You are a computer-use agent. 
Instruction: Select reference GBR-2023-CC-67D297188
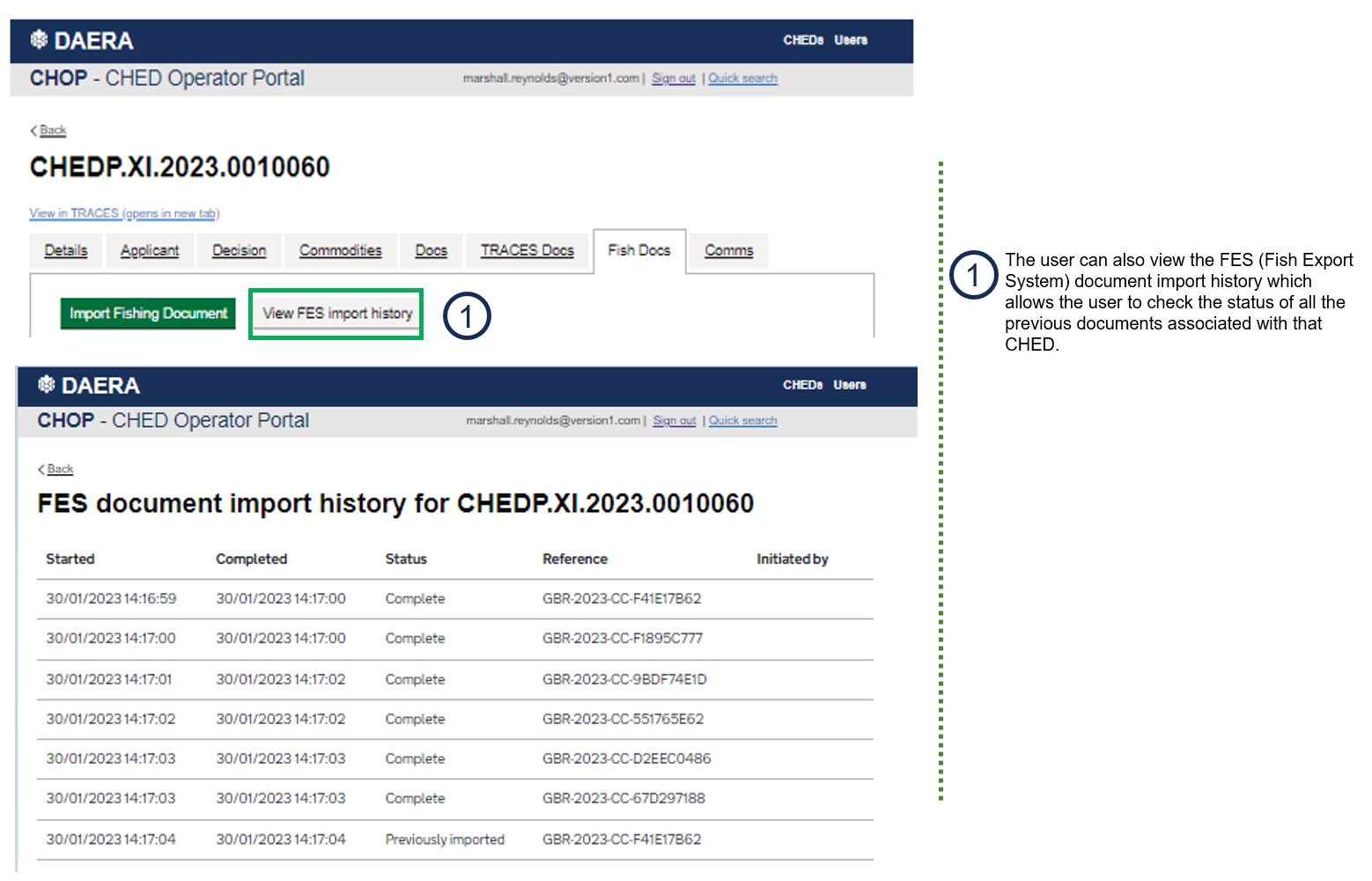coord(624,798)
